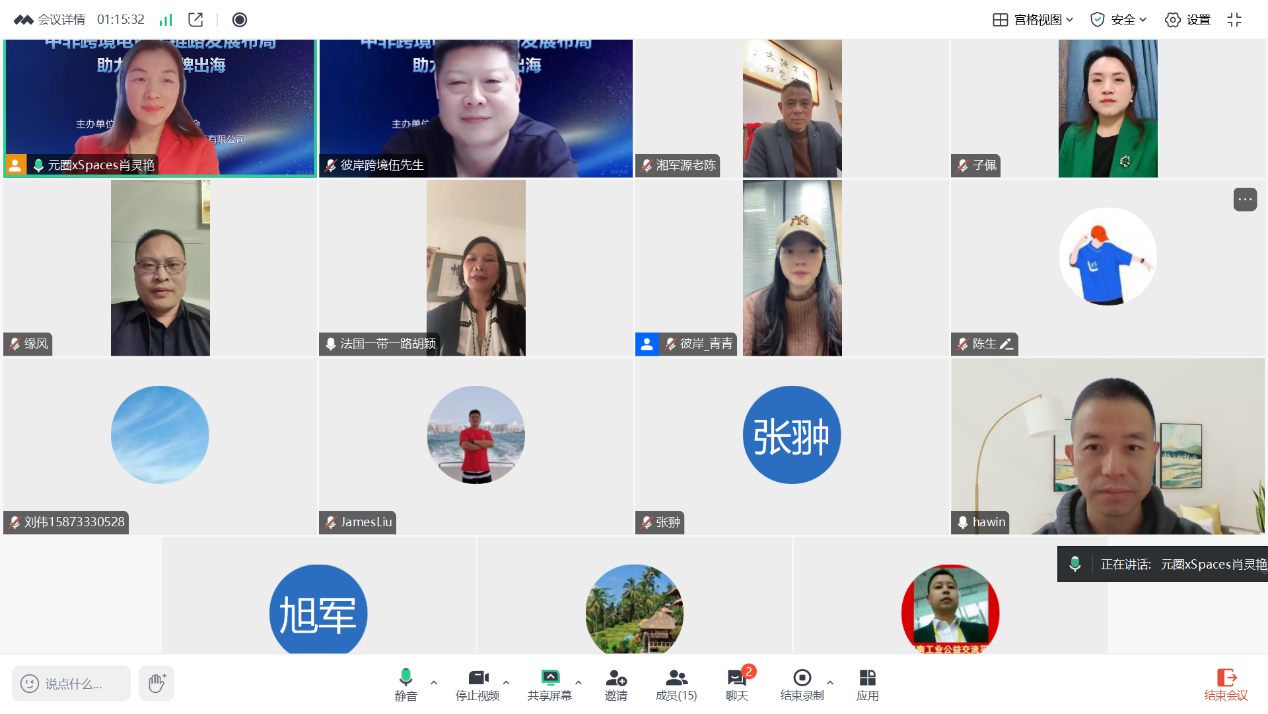Screen dimensions: 1268x714
Task: Click the share window icon in top bar
Action: (x=196, y=20)
